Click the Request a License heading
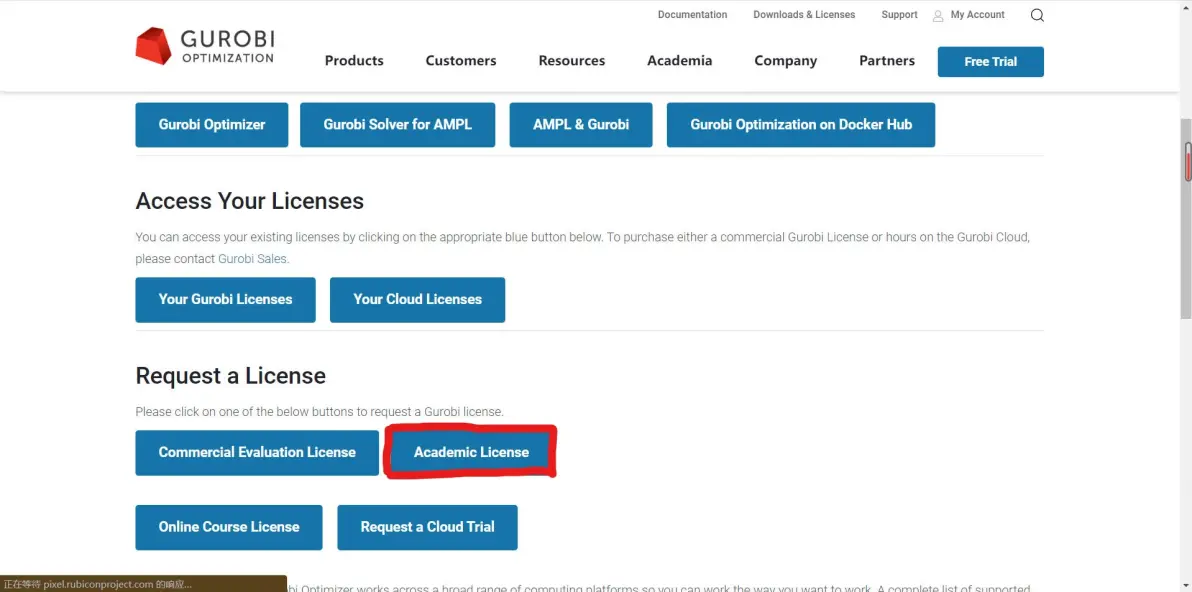Screen dimensions: 1192x592 [x=230, y=375]
